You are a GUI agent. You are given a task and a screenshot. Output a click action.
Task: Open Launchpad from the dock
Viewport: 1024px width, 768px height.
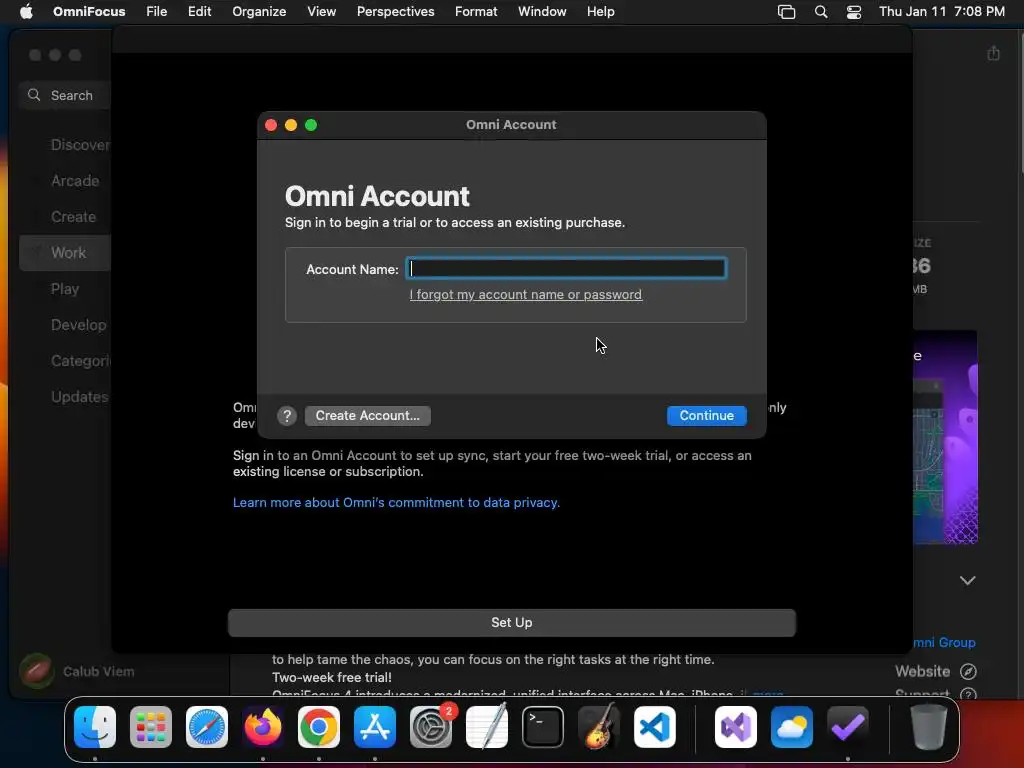pyautogui.click(x=151, y=727)
